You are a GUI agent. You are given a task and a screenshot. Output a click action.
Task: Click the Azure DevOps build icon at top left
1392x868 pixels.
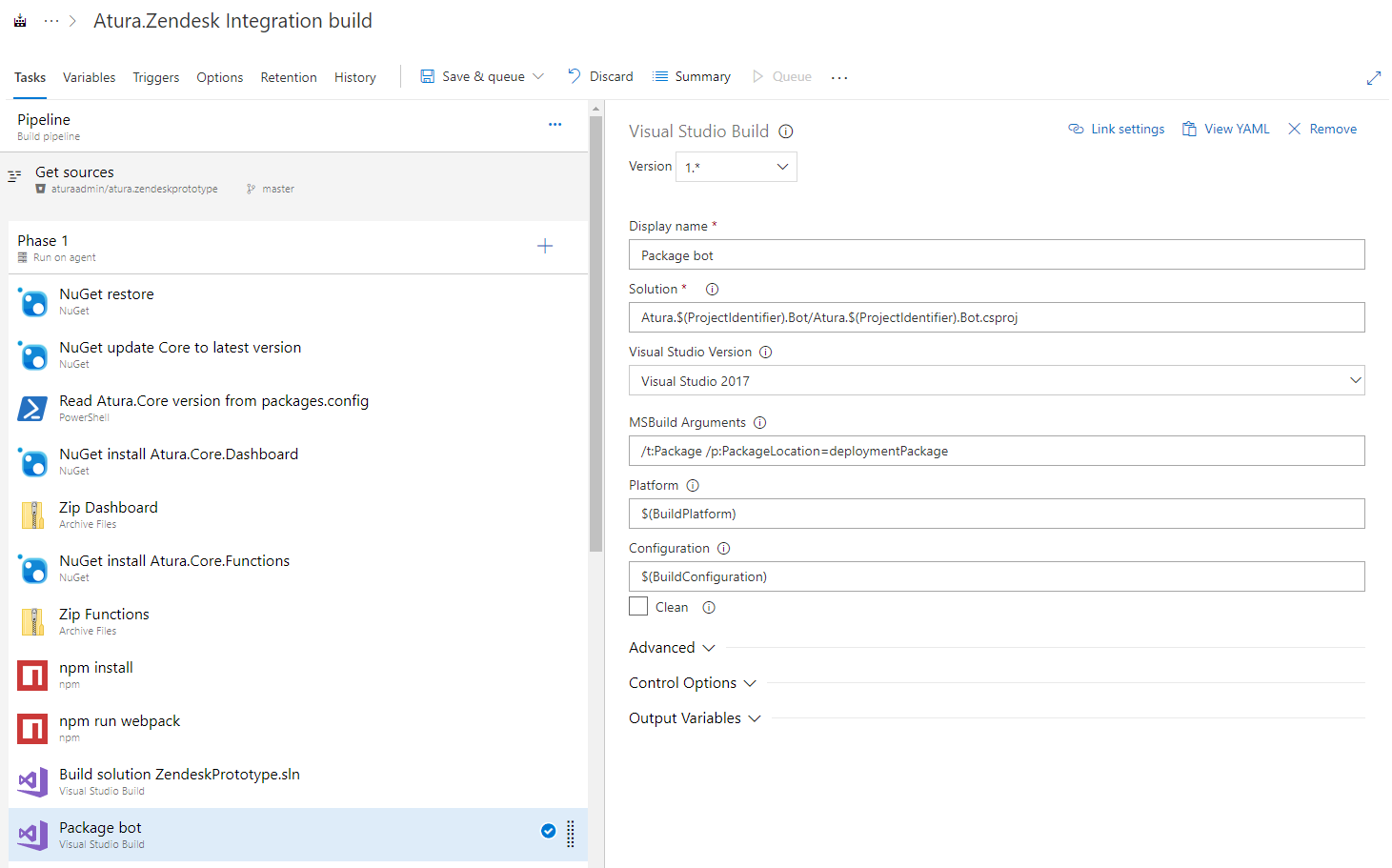20,20
